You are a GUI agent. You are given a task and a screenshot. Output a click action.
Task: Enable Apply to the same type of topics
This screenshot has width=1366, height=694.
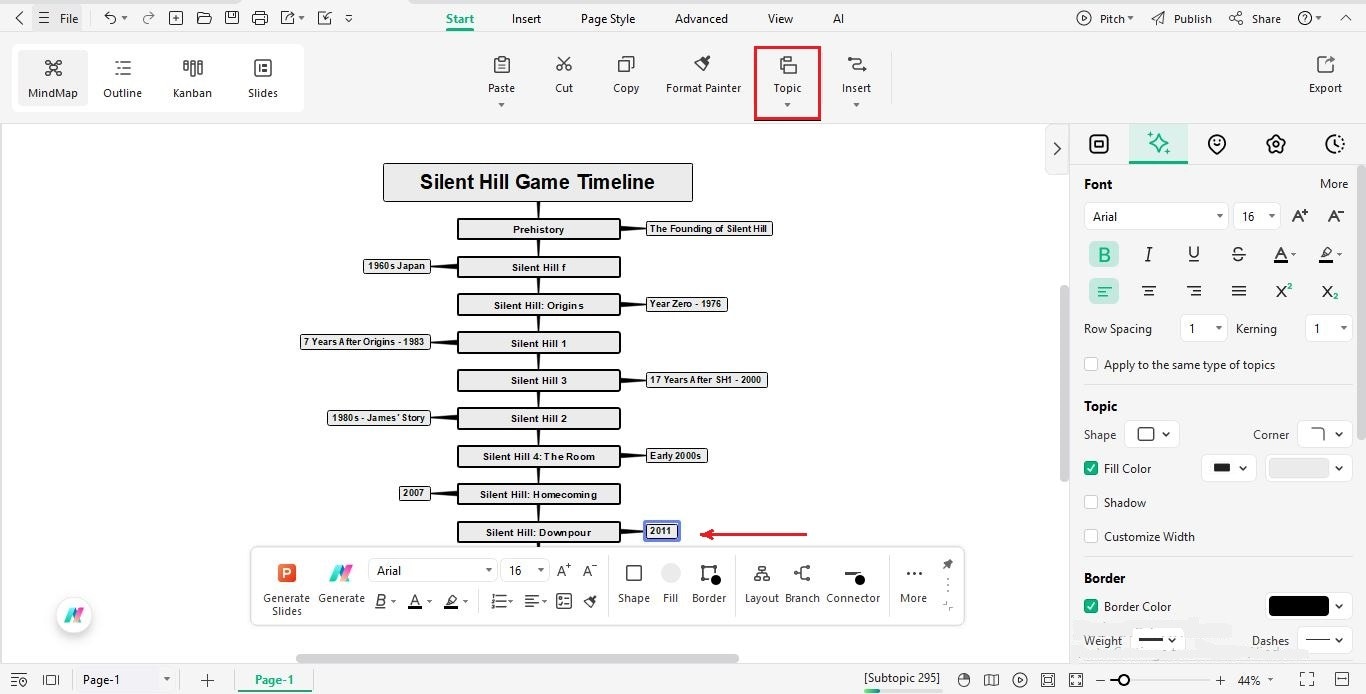[1091, 365]
